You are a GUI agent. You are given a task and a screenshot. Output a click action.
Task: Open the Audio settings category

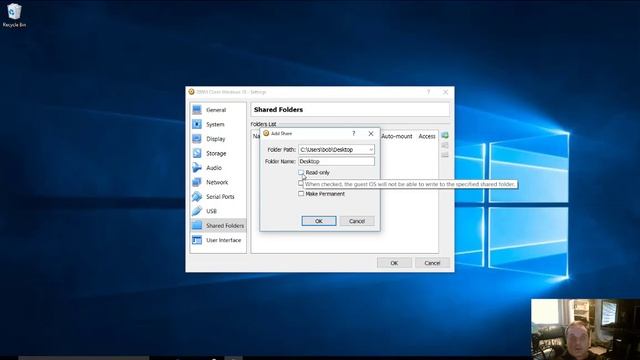click(218, 168)
